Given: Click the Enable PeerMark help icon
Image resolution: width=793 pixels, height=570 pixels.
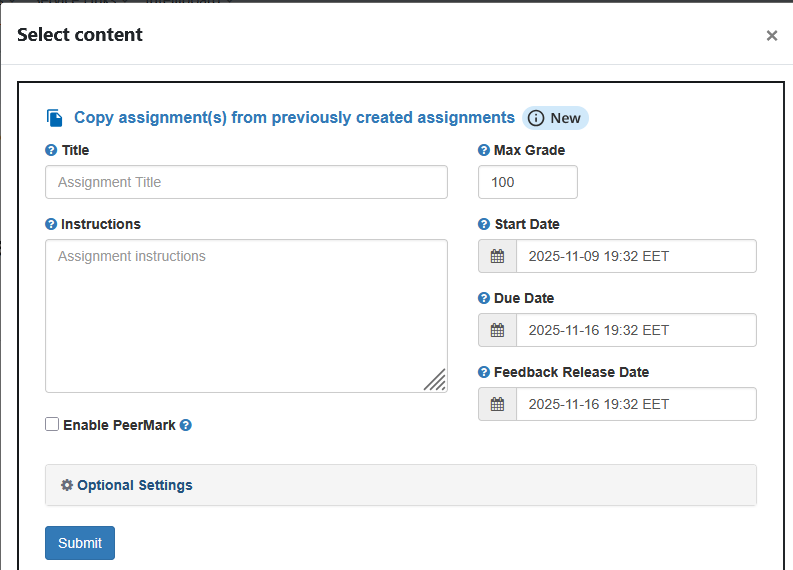Looking at the screenshot, I should coord(186,425).
